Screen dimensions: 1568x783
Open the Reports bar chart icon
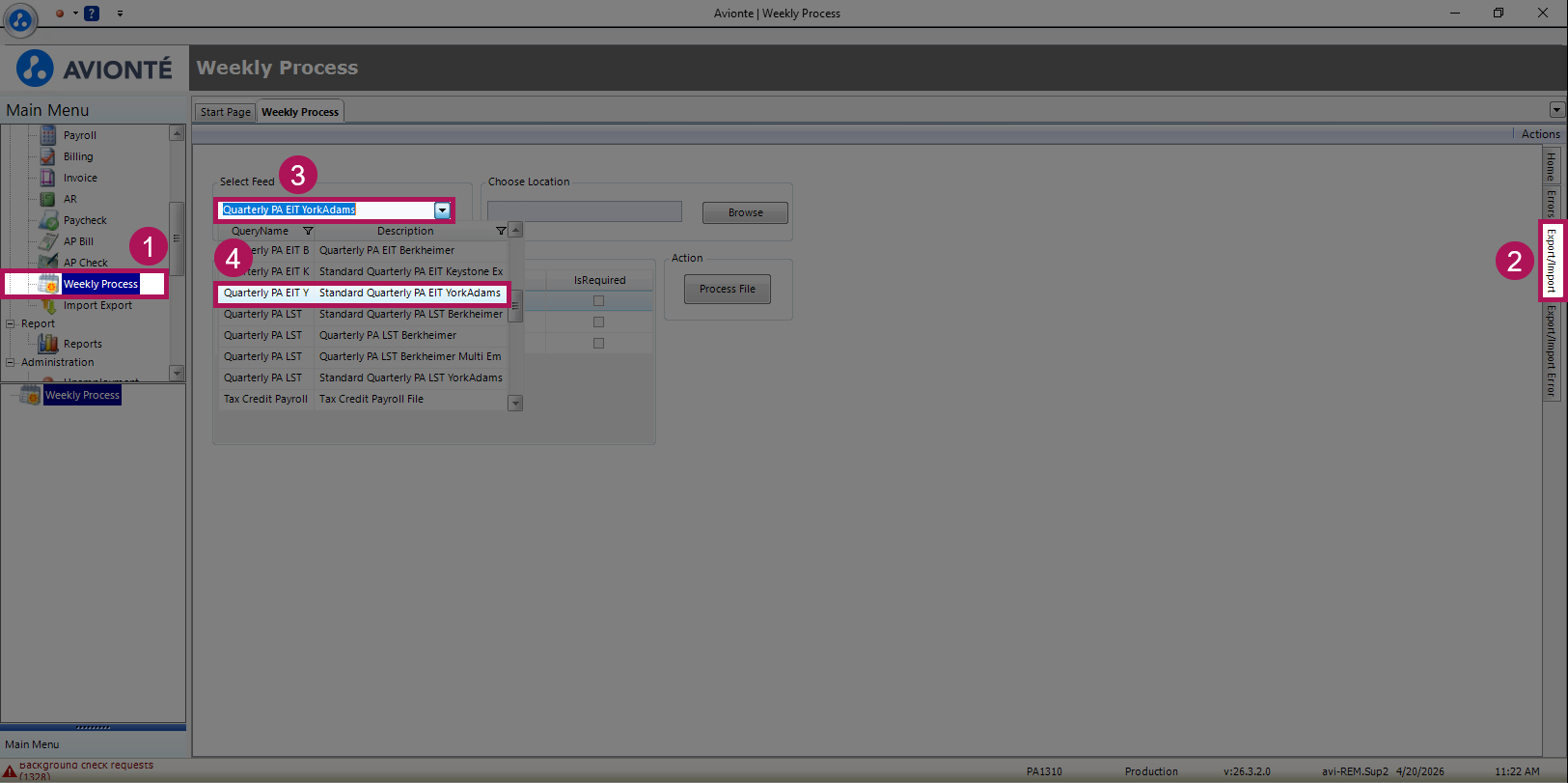(x=48, y=344)
